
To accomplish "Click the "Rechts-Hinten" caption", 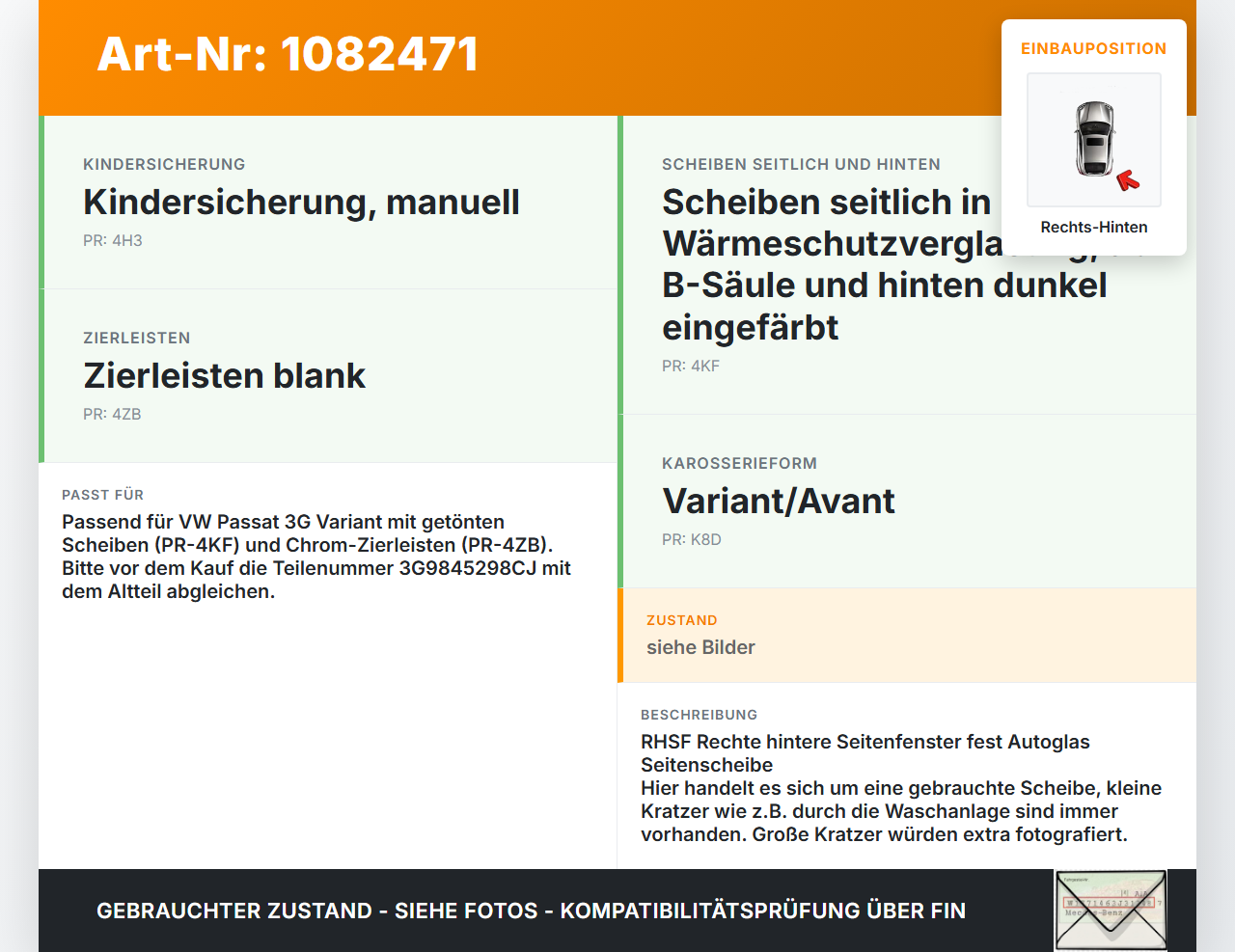I will 1094,227.
